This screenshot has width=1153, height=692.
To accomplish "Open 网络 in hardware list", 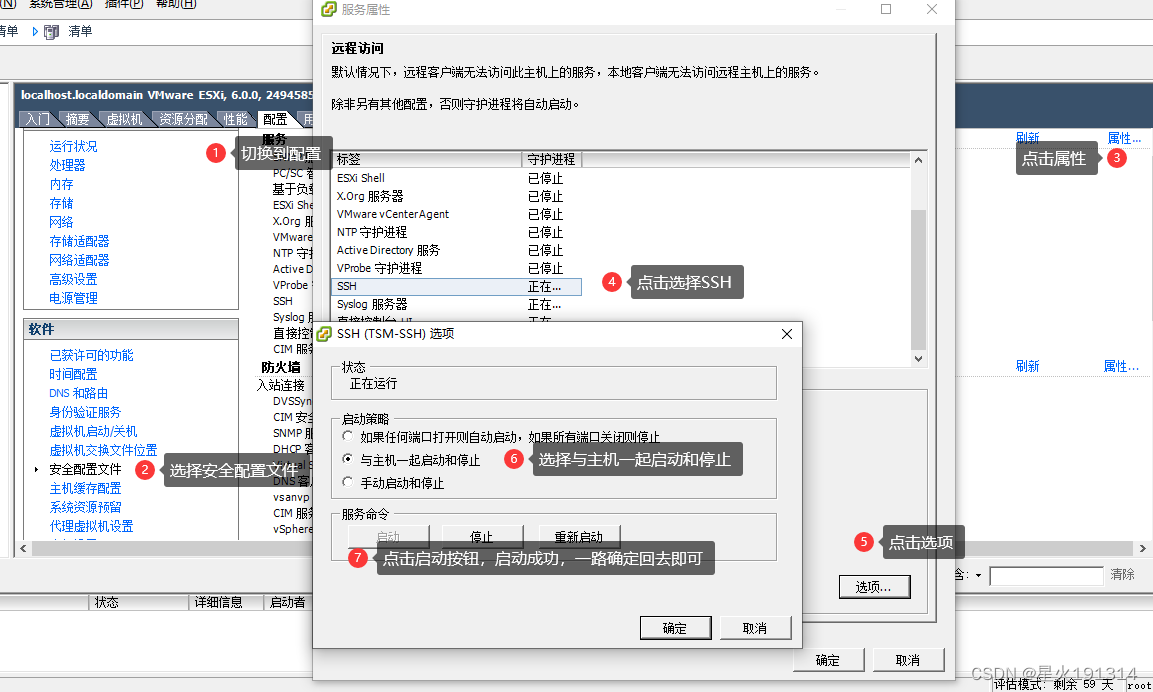I will (62, 223).
